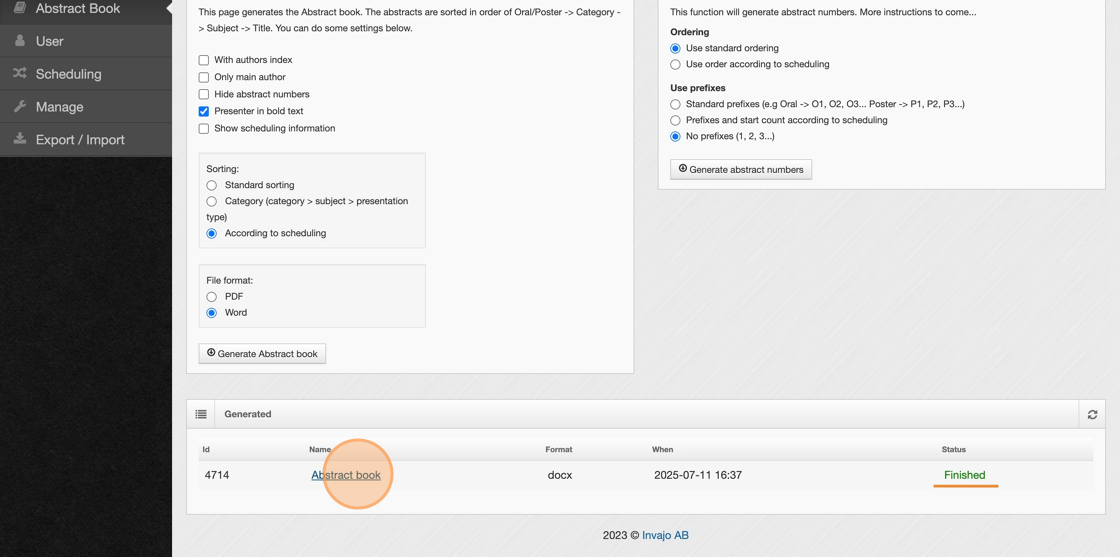The height and width of the screenshot is (557, 1120).
Task: Select PDF file format
Action: point(212,297)
